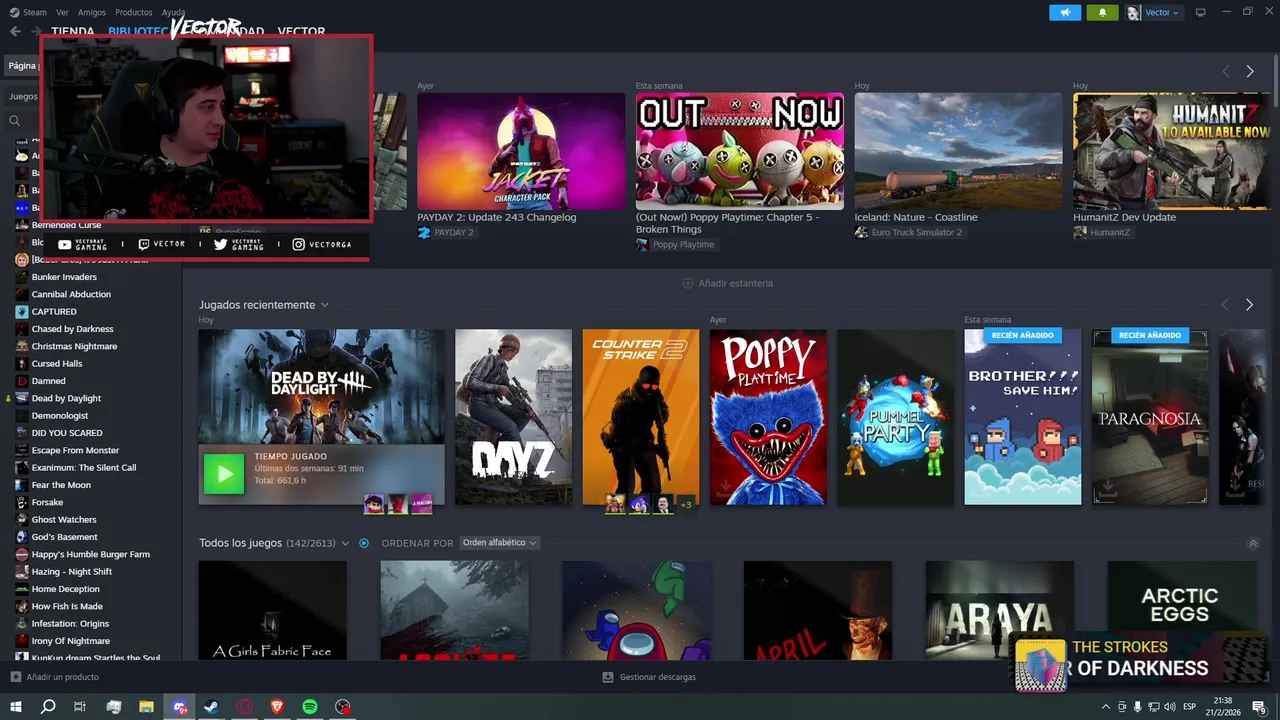Open the Ayuda menu
This screenshot has height=720, width=1280.
click(x=172, y=12)
